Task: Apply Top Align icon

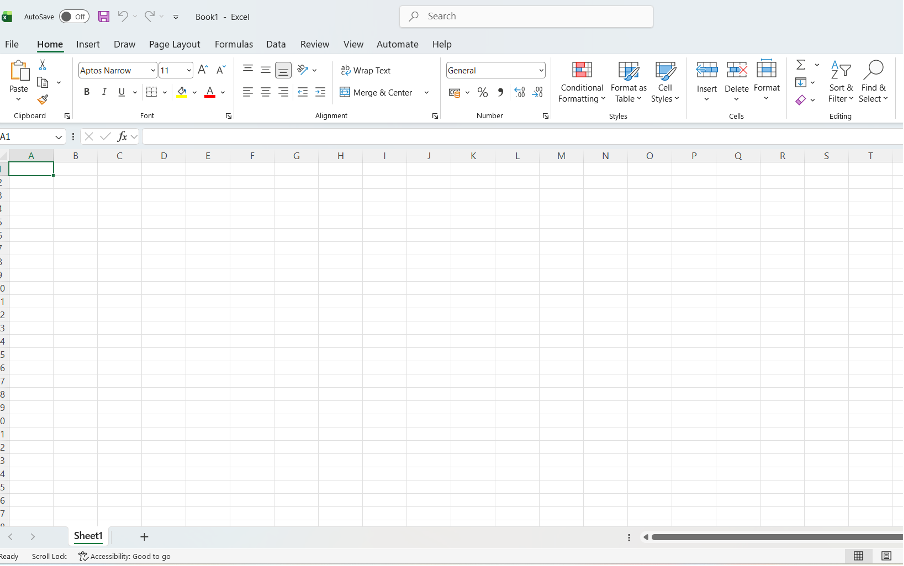Action: click(x=248, y=70)
